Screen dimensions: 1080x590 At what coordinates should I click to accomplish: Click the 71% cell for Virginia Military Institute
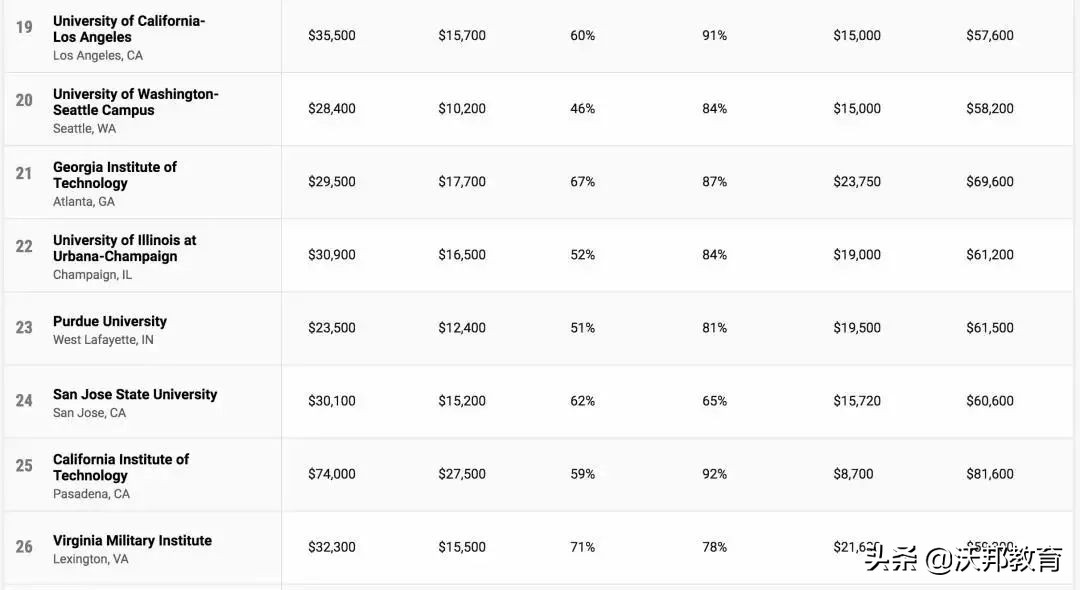(x=582, y=547)
